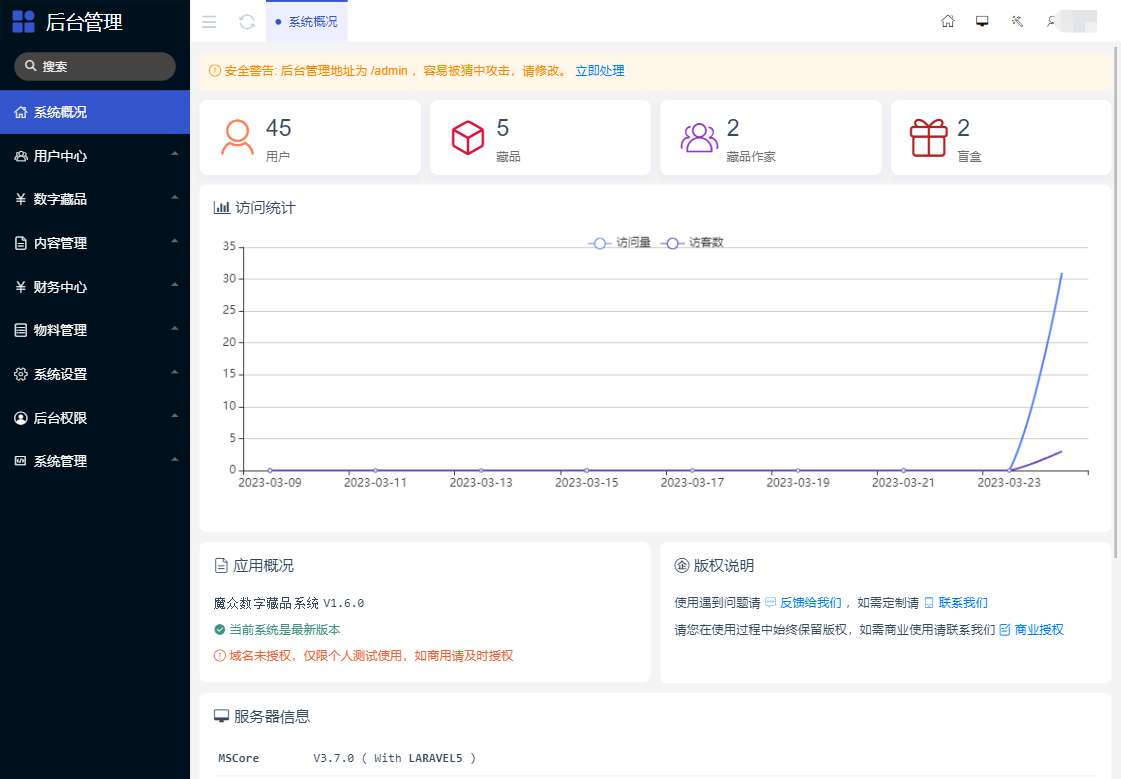
Task: Click the purple group icon on the 藏品作家 card
Action: click(699, 137)
